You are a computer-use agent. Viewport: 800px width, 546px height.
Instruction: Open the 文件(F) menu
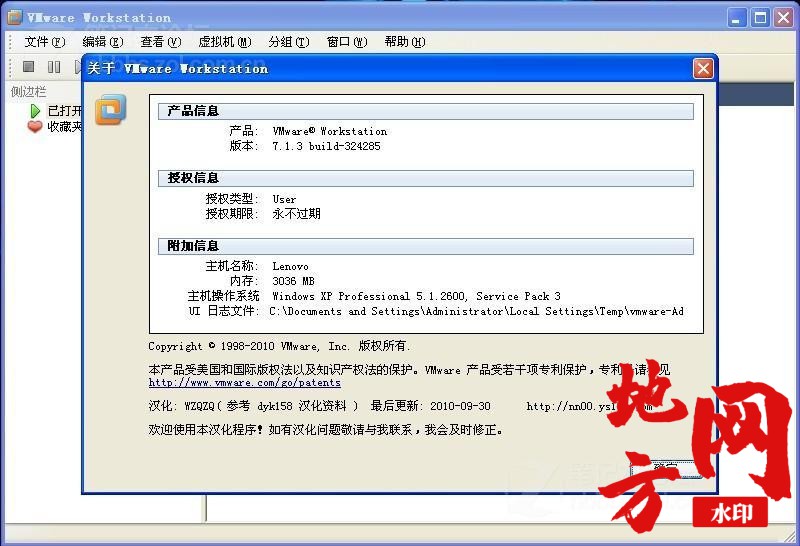[x=45, y=42]
